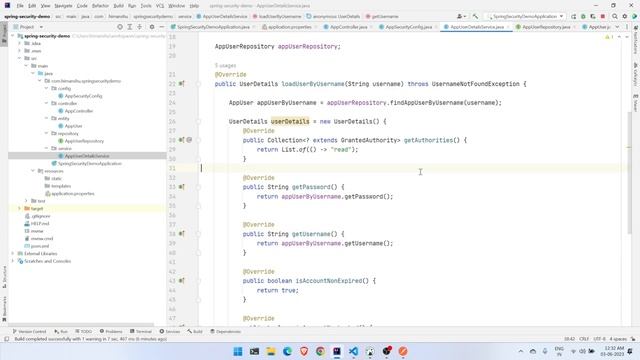
Task: Expand the External Libraries node
Action: (13, 253)
